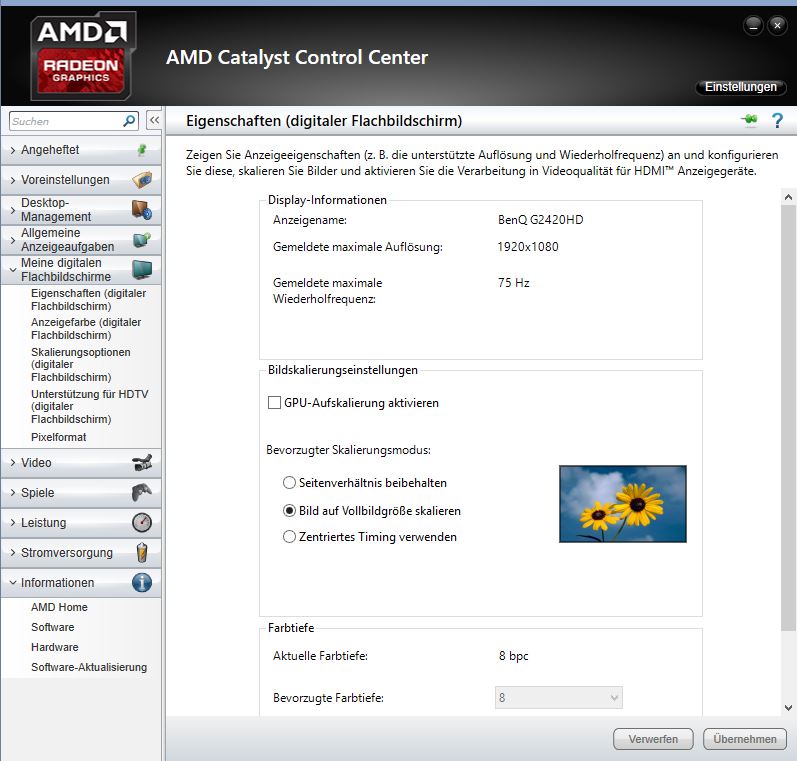
Task: Expand the Video section
Action: coord(13,463)
